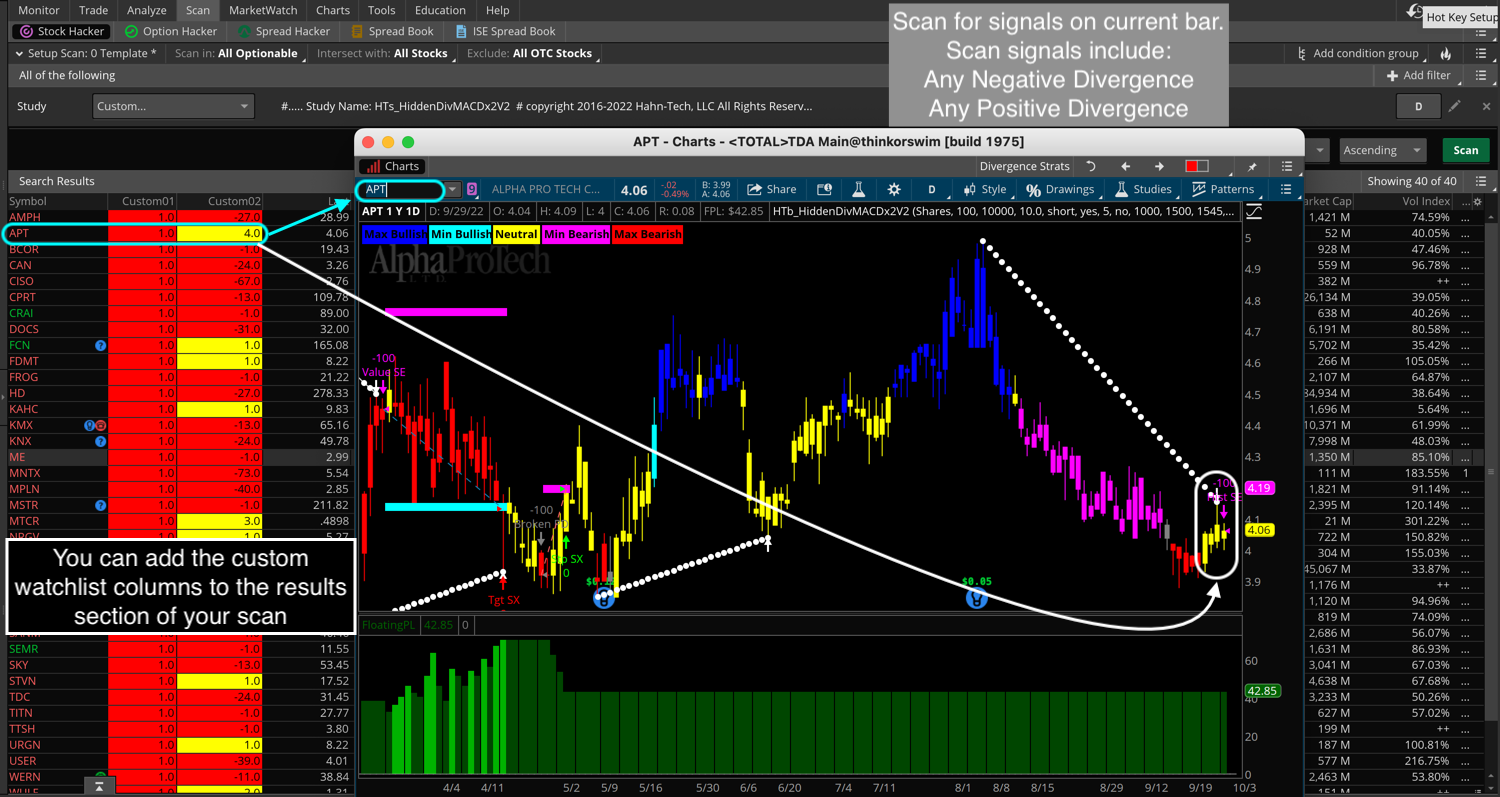1500x797 pixels.
Task: Click the first blue earnings marker icon on the chart
Action: pyautogui.click(x=602, y=598)
